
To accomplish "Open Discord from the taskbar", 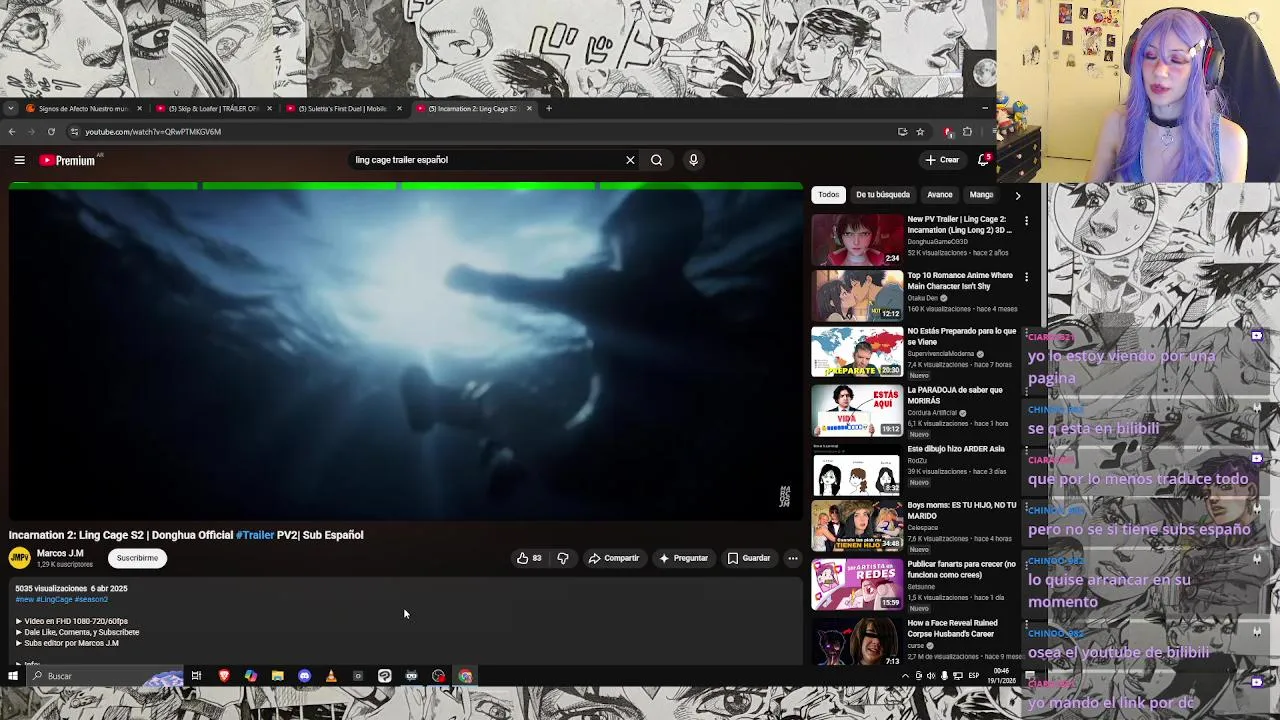I will point(304,676).
